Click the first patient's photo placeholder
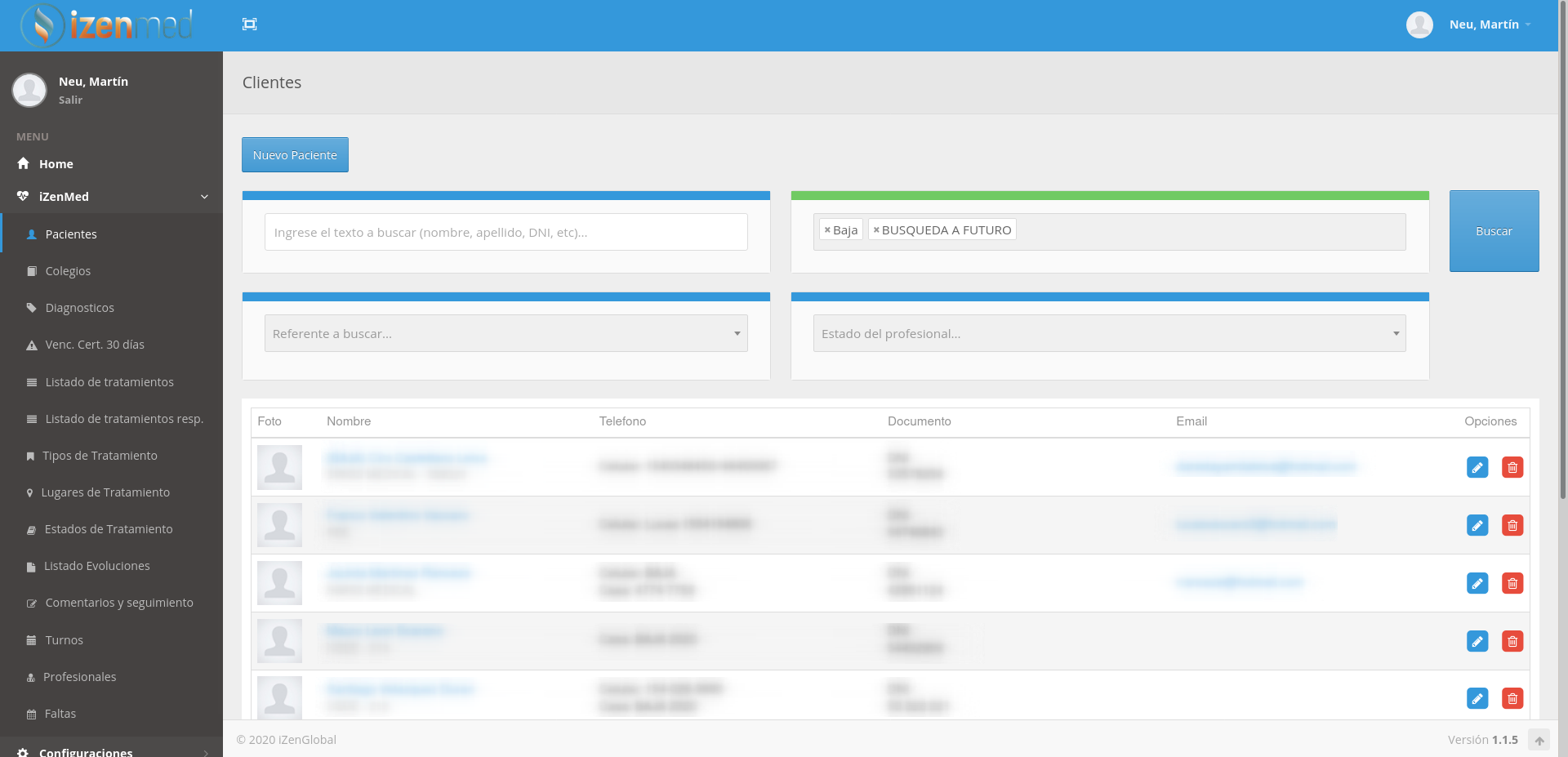Viewport: 1568px width, 757px height. (x=279, y=467)
